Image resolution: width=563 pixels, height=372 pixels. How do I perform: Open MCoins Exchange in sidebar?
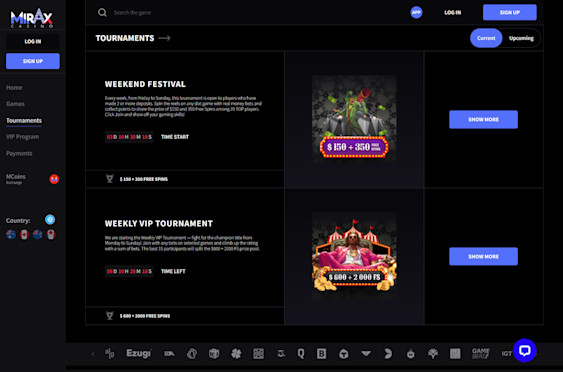(16, 178)
